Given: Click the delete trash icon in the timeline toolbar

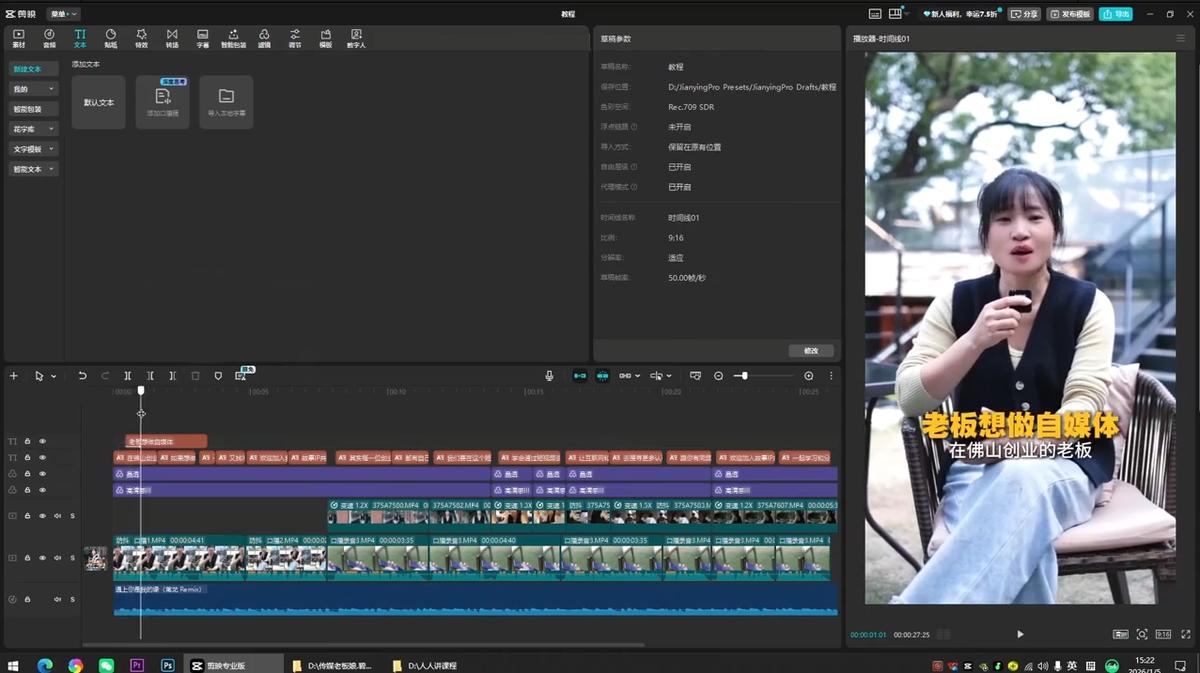Looking at the screenshot, I should tap(195, 376).
